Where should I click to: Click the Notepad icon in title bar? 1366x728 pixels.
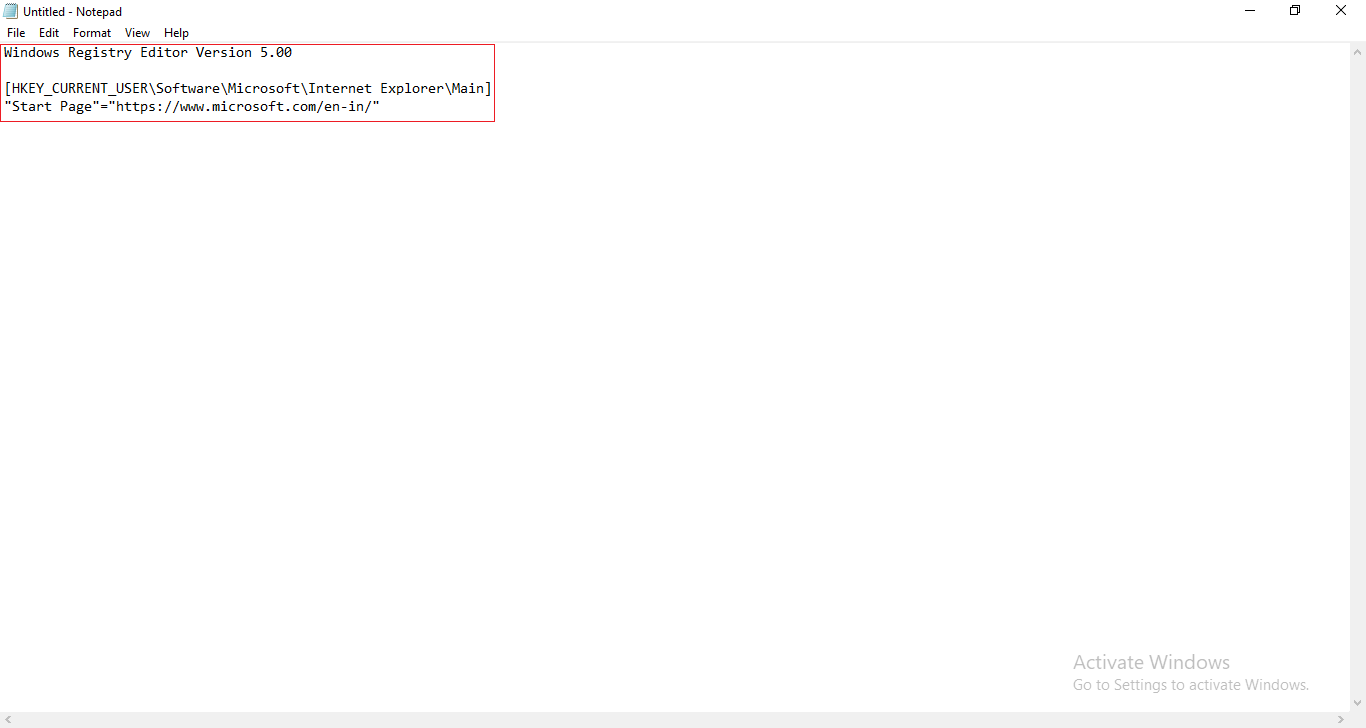[x=11, y=11]
